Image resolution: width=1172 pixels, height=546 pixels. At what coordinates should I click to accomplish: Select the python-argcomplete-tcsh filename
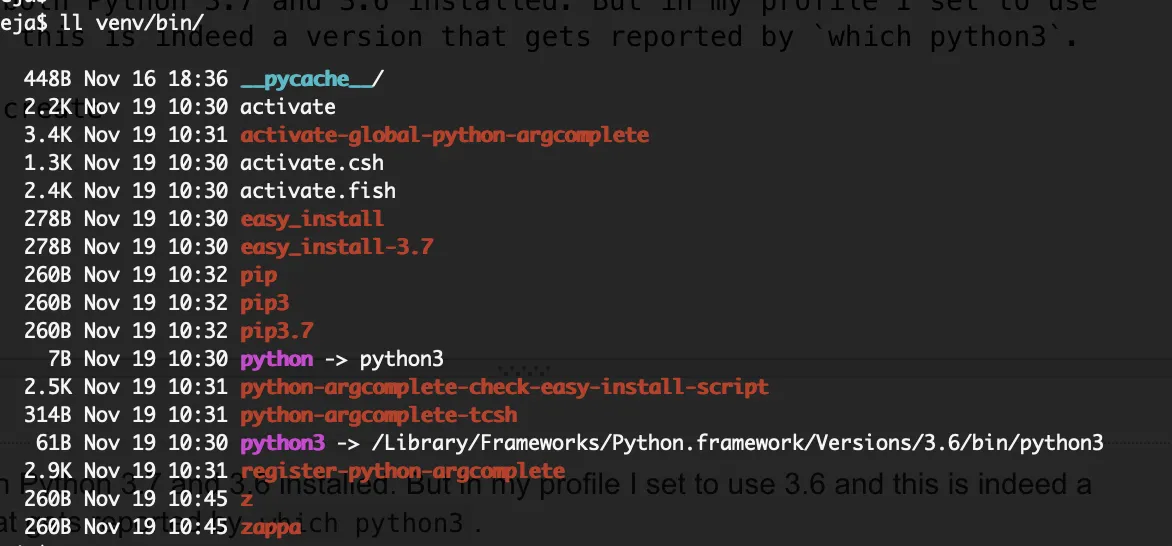379,414
